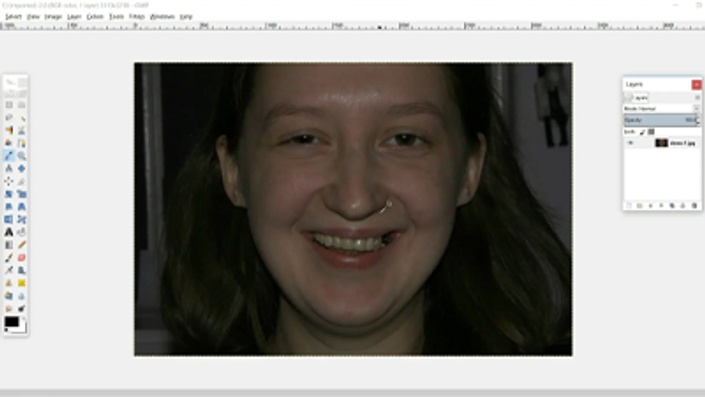Select the Text tool (letter A)
The image size is (705, 397).
[x=9, y=232]
